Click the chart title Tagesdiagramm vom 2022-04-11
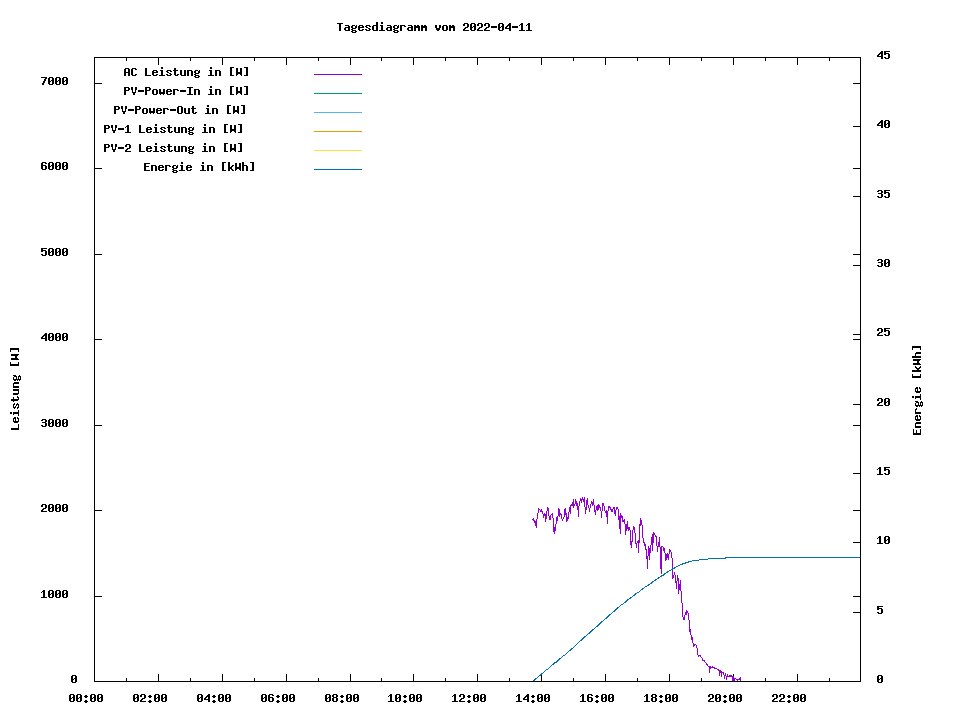 point(434,27)
